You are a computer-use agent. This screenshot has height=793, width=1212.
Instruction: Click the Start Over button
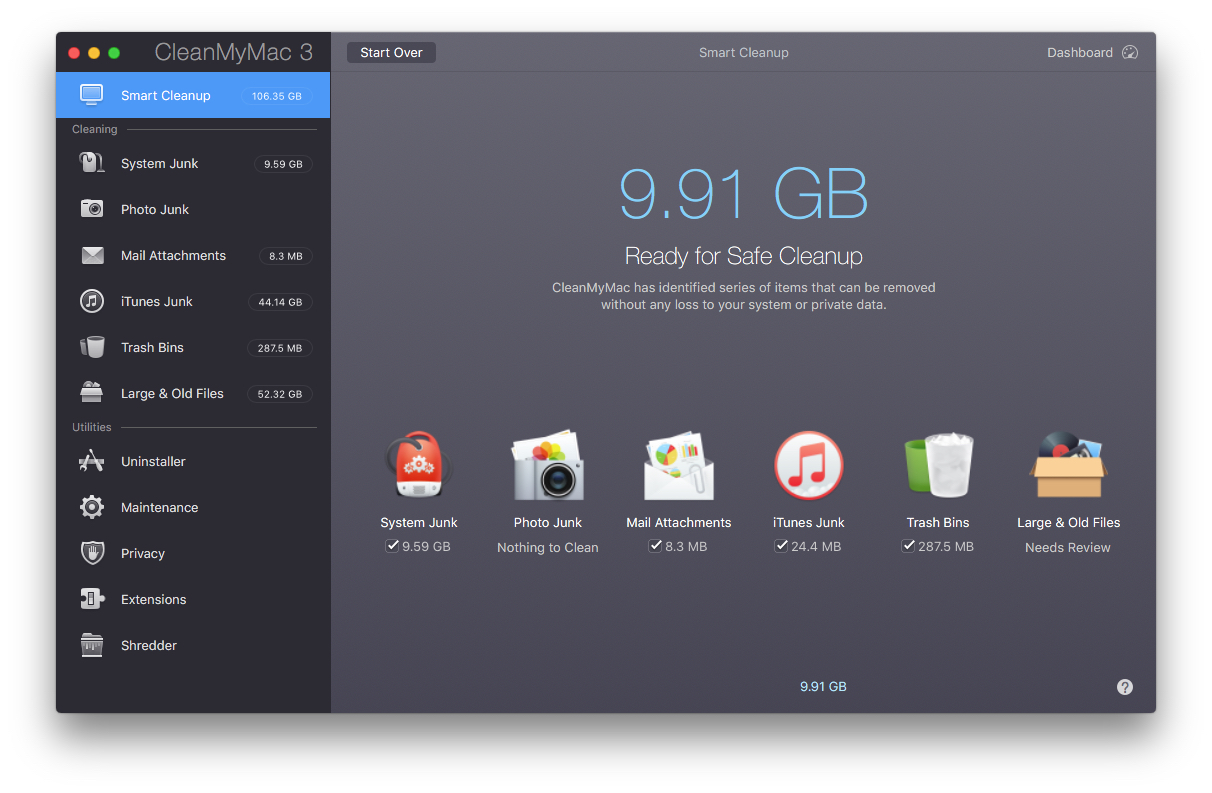pyautogui.click(x=391, y=52)
